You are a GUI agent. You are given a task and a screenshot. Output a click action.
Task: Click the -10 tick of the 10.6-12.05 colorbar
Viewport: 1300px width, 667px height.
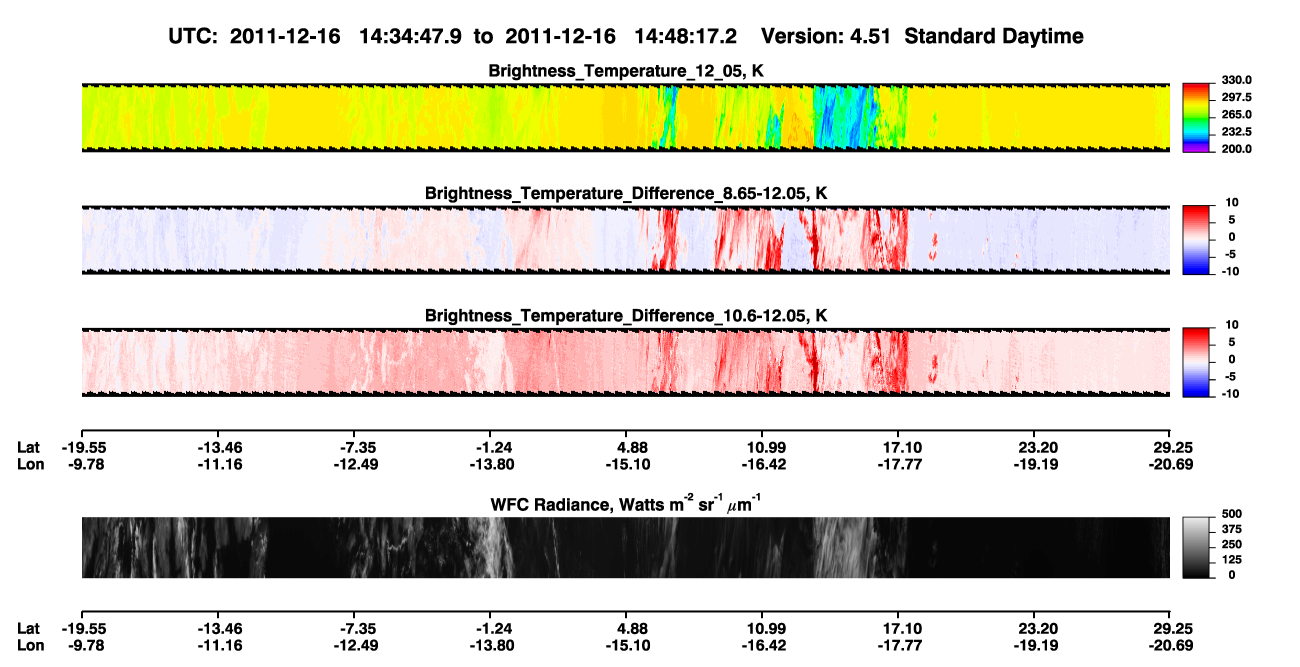[x=1230, y=394]
